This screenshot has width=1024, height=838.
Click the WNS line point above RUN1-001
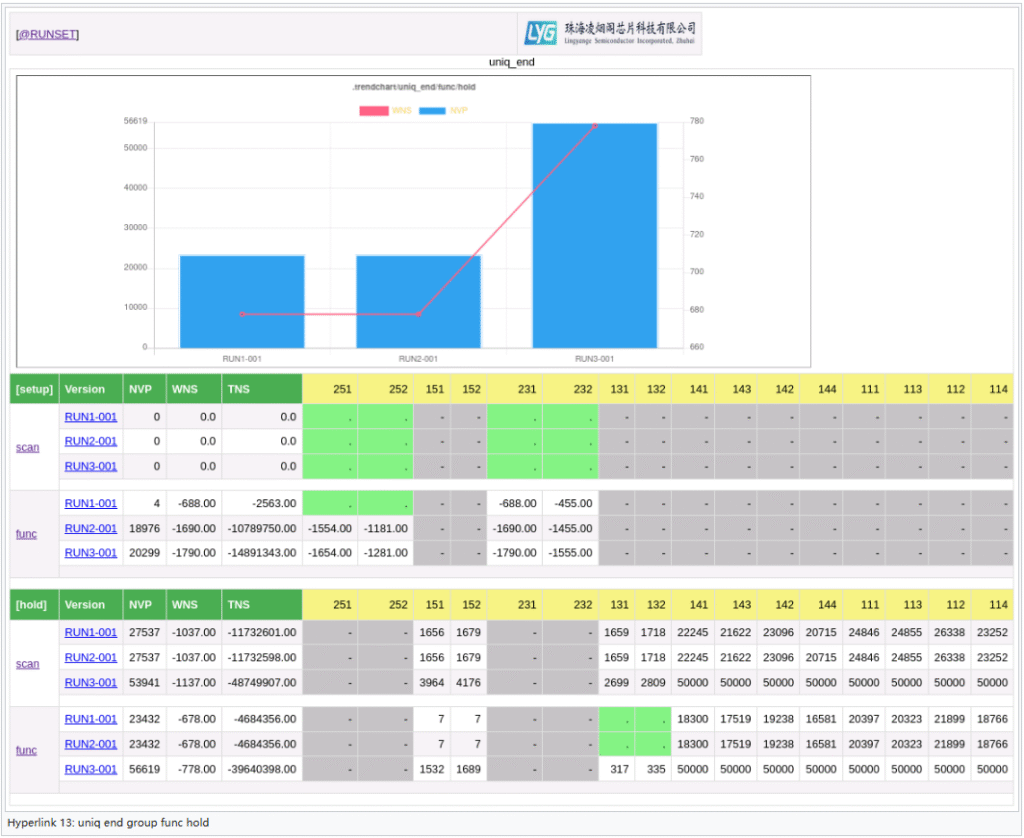point(242,315)
